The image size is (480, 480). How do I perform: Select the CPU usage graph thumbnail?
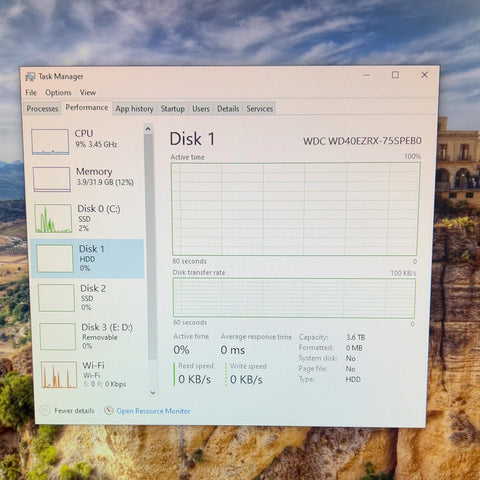50,142
